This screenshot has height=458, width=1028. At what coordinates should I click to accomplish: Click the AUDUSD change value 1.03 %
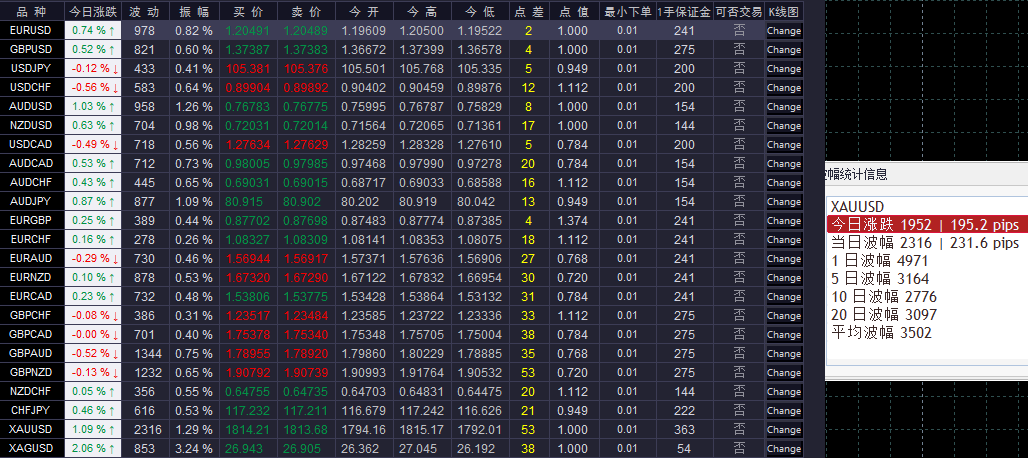[x=92, y=106]
